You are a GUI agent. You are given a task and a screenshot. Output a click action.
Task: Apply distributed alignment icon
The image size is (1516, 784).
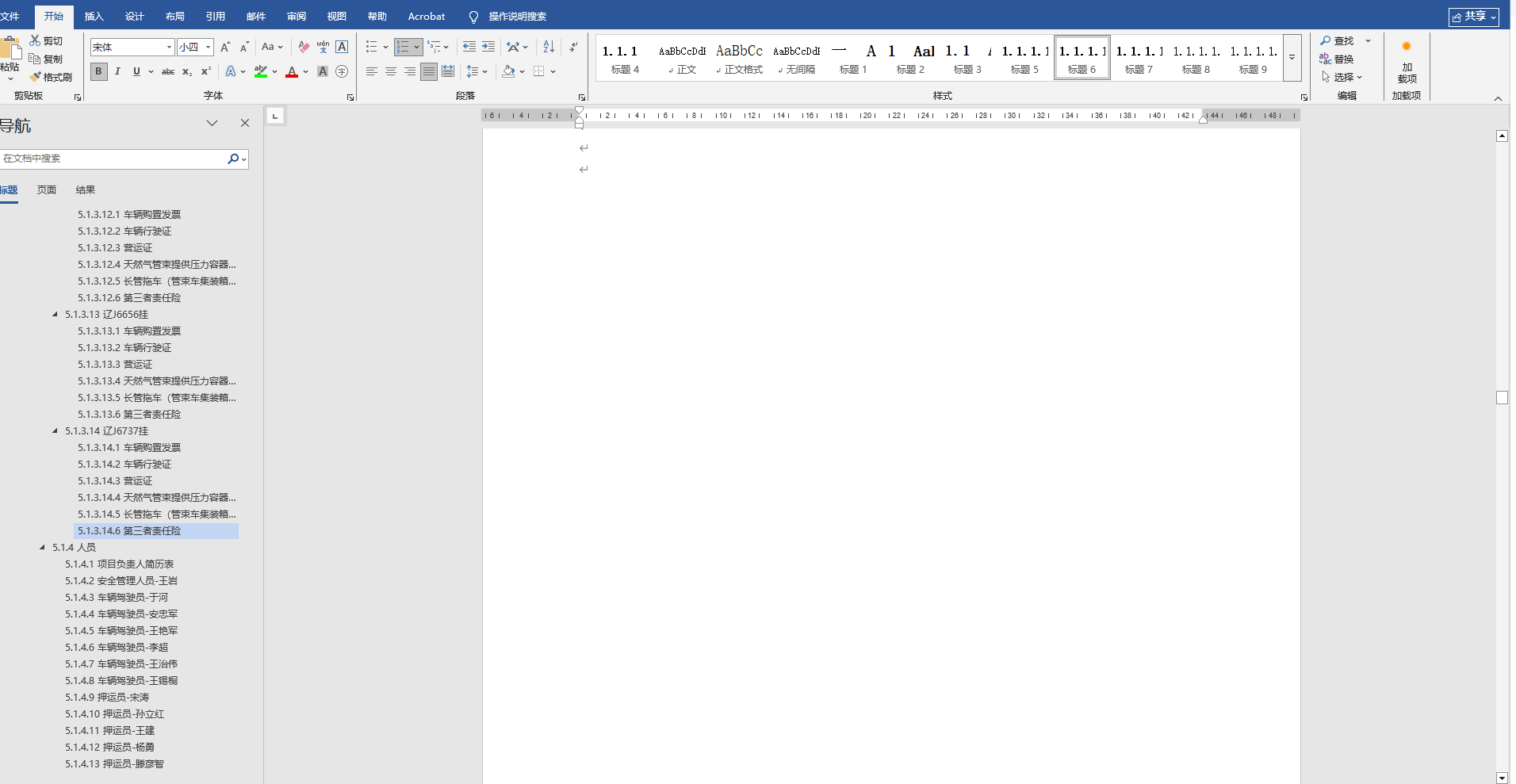pos(448,71)
